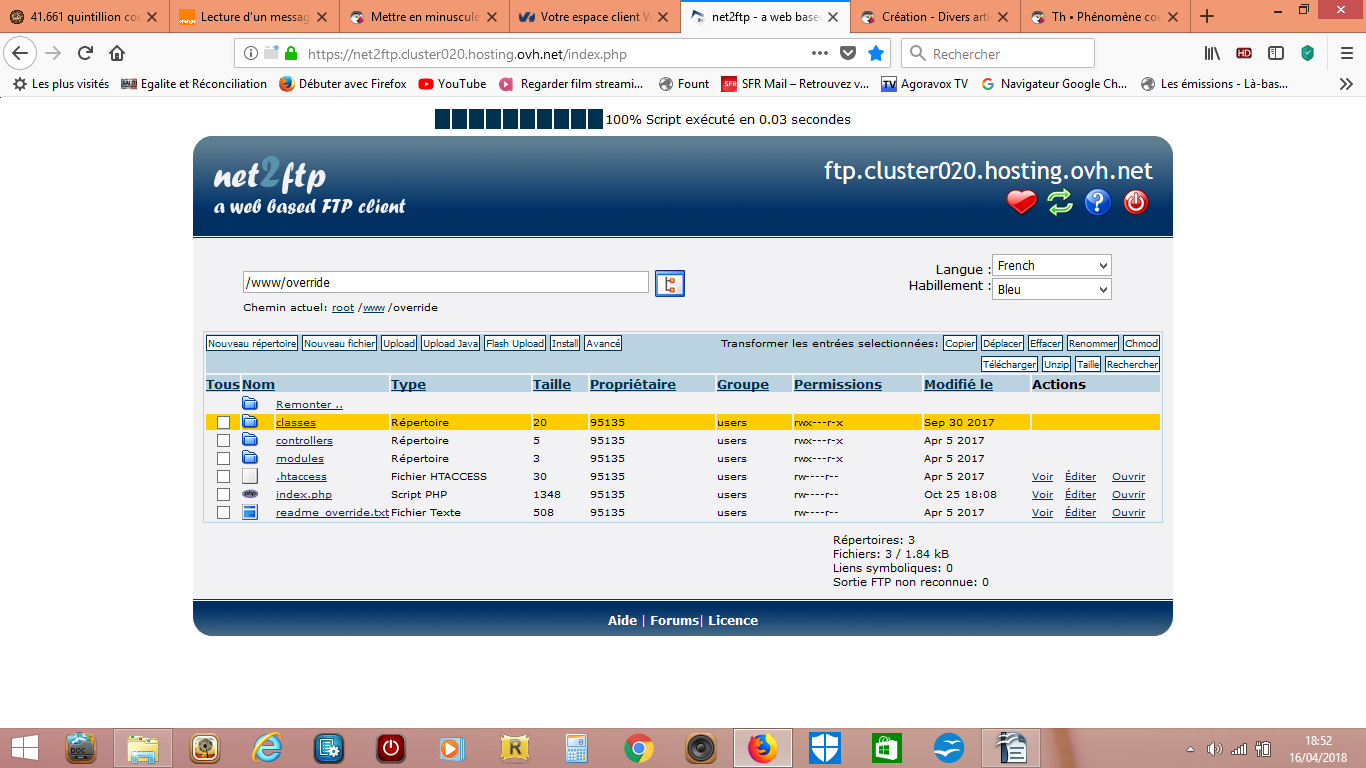Screen dimensions: 1366x768
Task: Click the php icon of index.php row
Action: point(250,494)
